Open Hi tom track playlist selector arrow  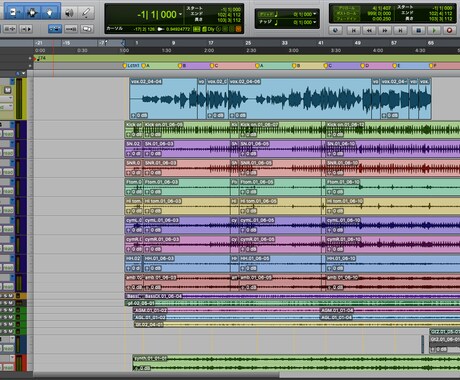[12, 201]
